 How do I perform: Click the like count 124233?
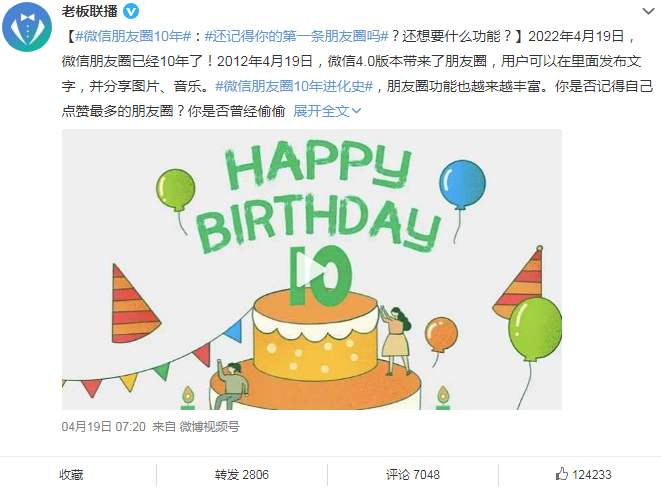coord(591,475)
